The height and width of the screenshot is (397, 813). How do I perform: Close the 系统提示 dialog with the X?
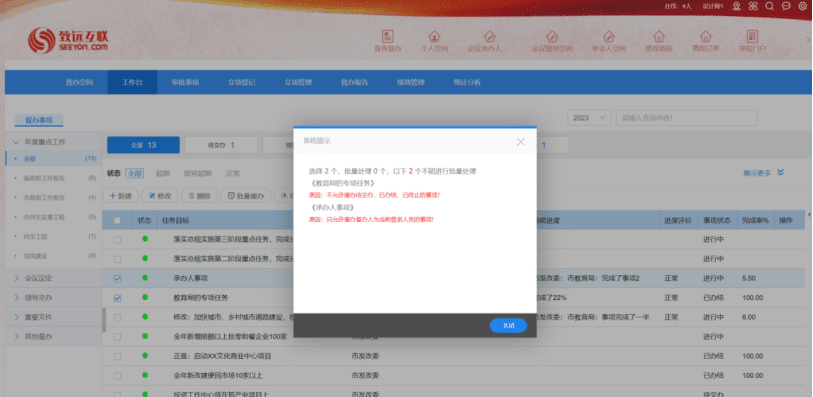[x=521, y=141]
